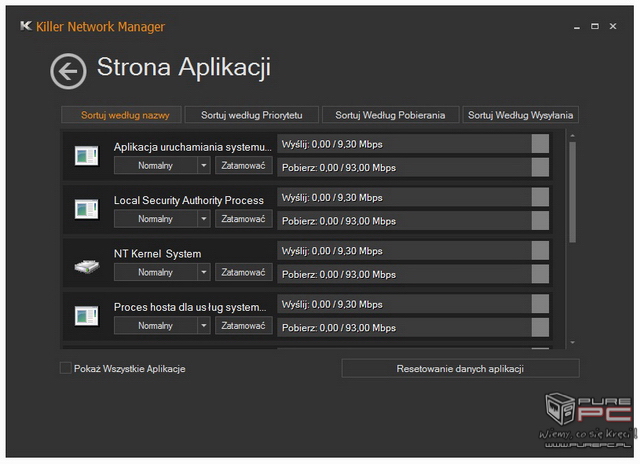Click the scrollbar up arrow
This screenshot has height=464, width=640.
(x=572, y=135)
